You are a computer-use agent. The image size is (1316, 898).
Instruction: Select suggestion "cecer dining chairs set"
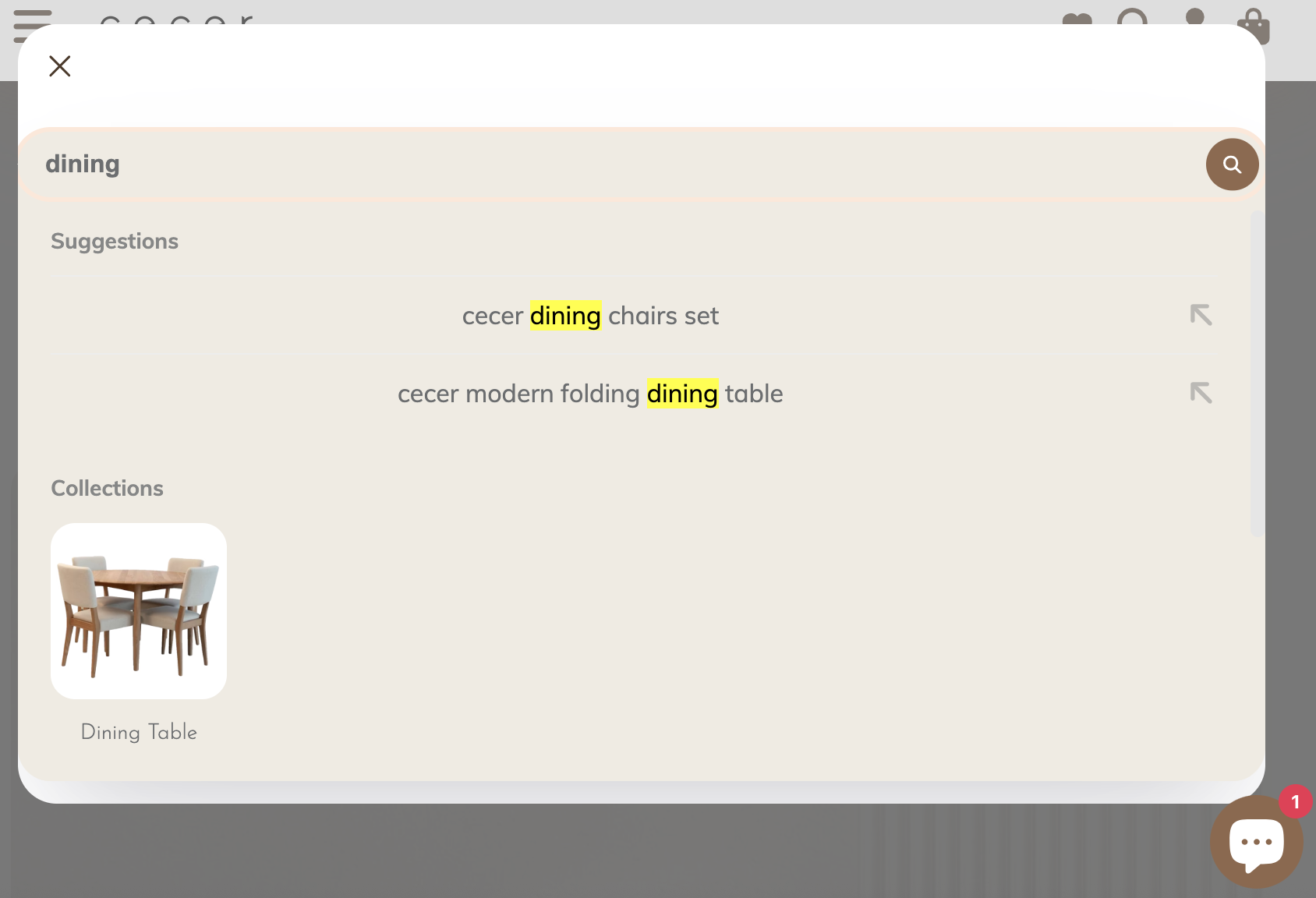[590, 316]
